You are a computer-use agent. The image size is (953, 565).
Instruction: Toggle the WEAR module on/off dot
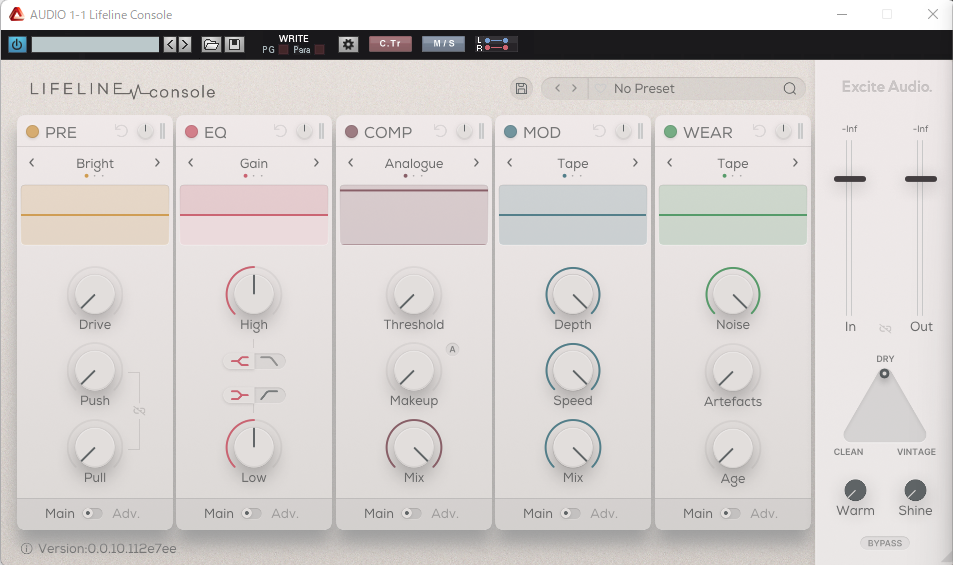(670, 132)
